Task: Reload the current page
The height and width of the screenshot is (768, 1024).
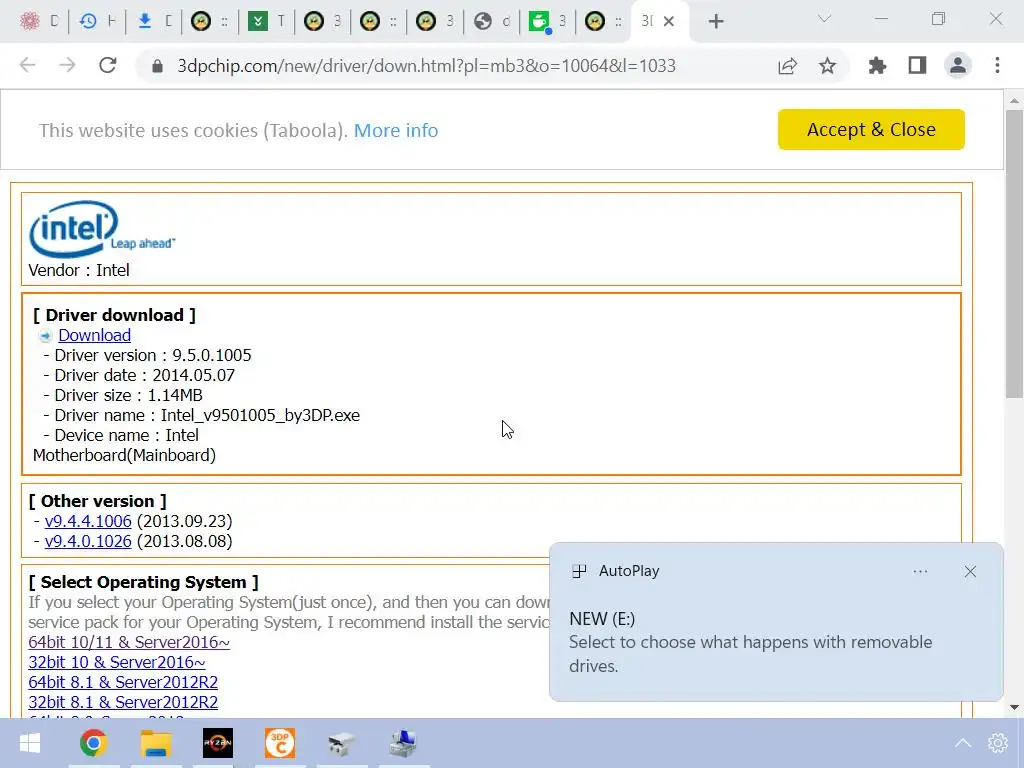Action: pos(108,65)
